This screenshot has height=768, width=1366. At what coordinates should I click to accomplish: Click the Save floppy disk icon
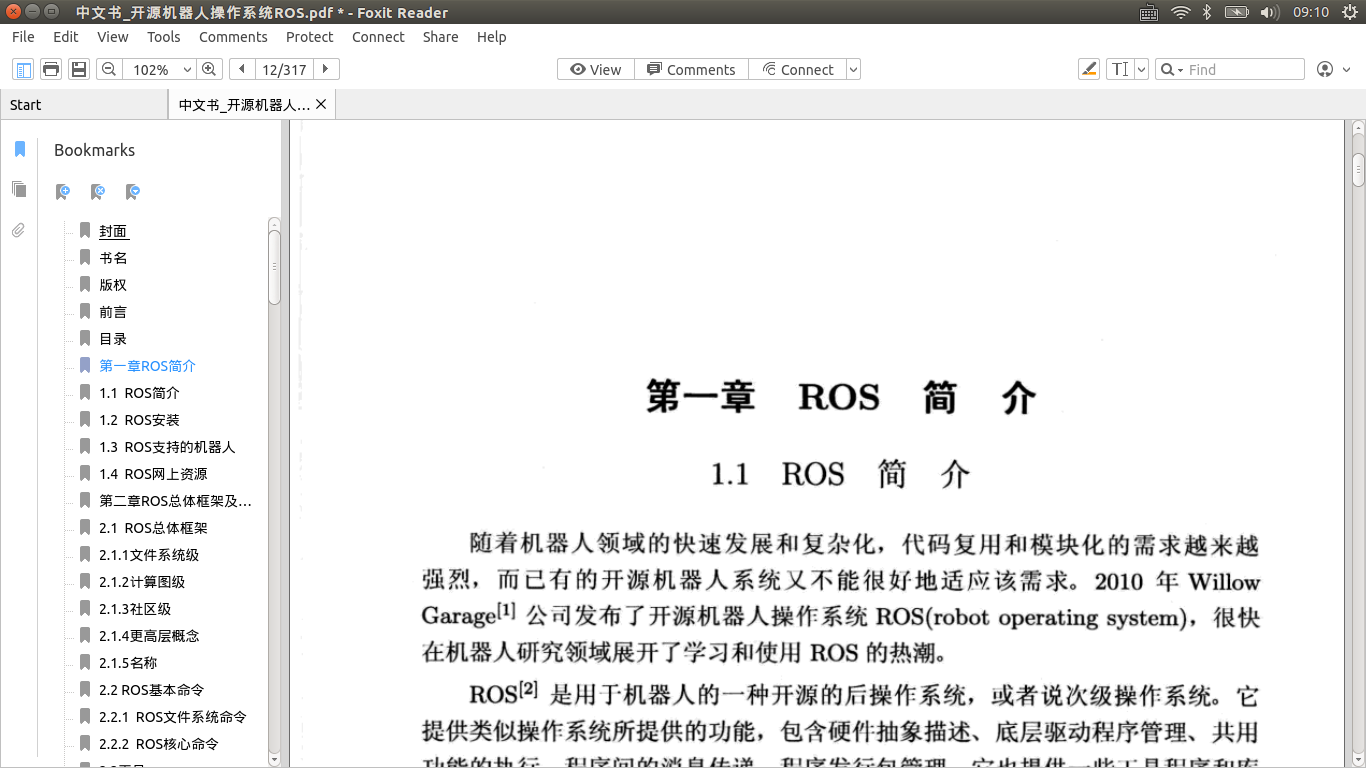79,69
